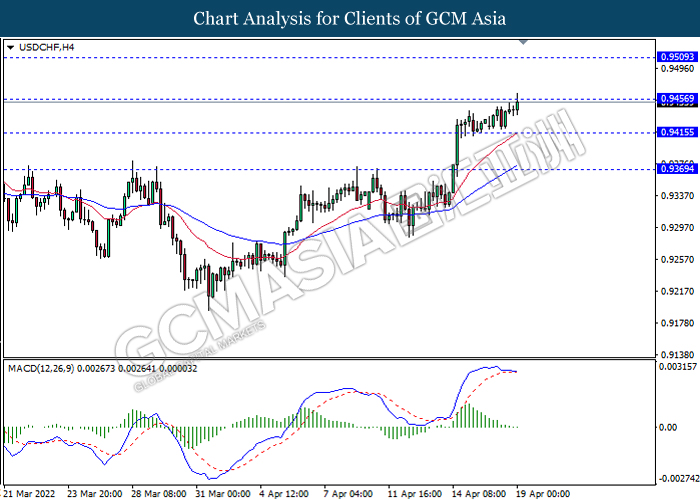The image size is (700, 500).
Task: Click the 7 Apr 04:00 time label
Action: (348, 494)
